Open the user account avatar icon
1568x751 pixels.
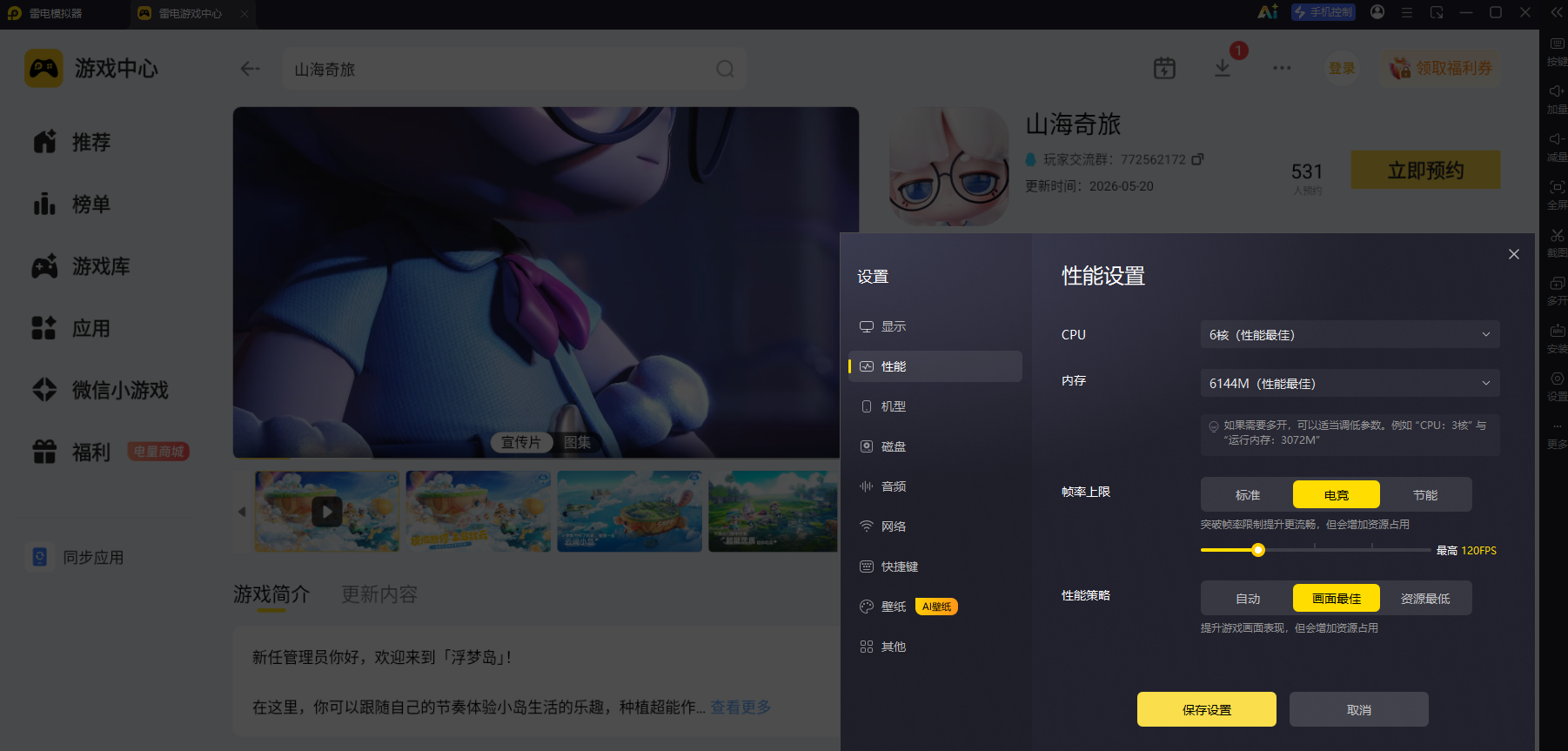tap(1377, 12)
